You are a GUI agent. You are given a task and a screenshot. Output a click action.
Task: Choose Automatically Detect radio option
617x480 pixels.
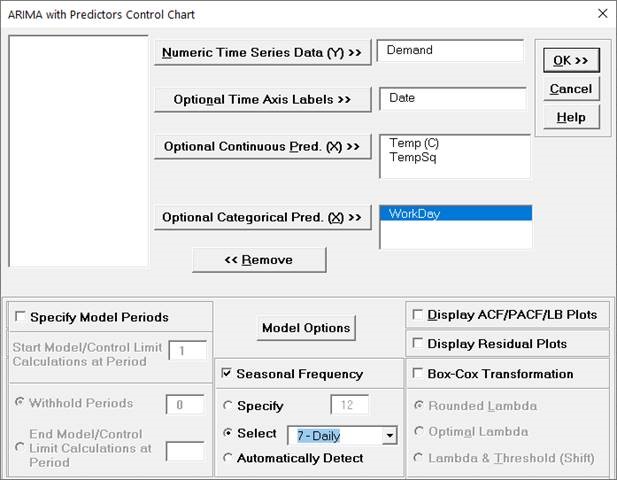230,458
